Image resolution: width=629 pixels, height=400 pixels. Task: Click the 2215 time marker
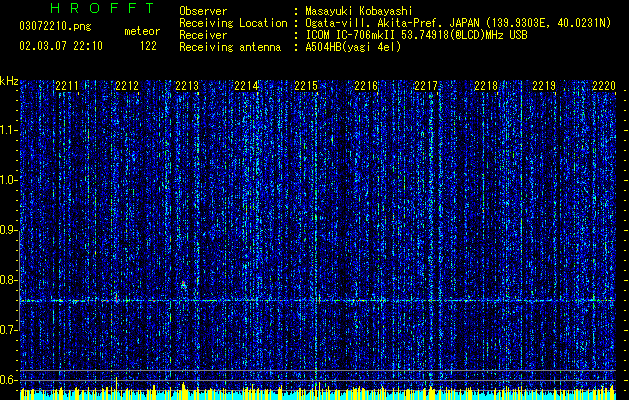(x=306, y=86)
